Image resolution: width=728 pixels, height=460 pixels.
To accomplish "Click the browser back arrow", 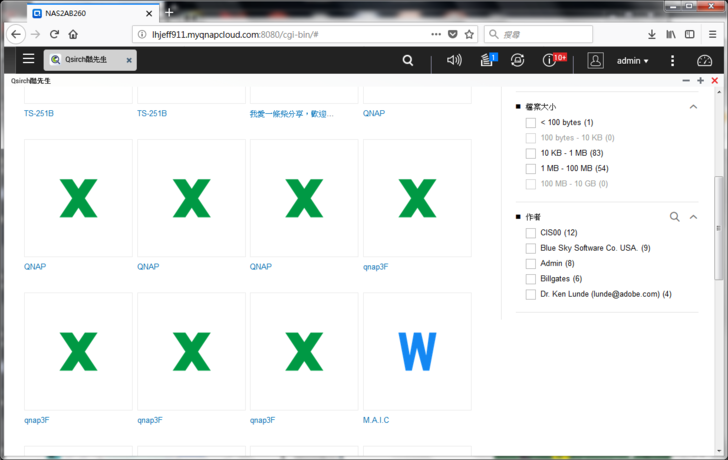I will click(x=16, y=34).
